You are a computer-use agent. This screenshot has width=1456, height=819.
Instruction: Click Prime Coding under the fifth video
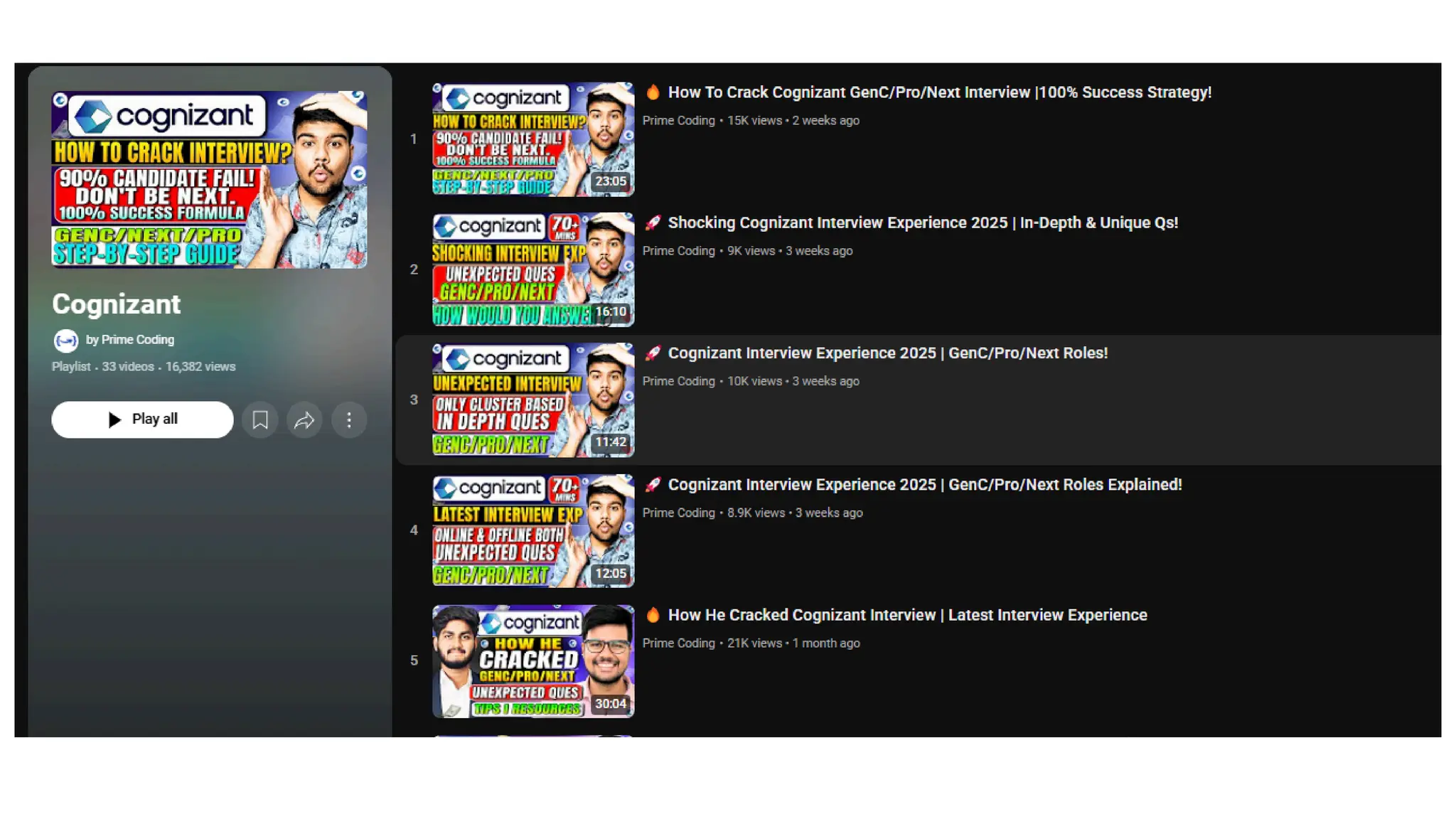[678, 643]
